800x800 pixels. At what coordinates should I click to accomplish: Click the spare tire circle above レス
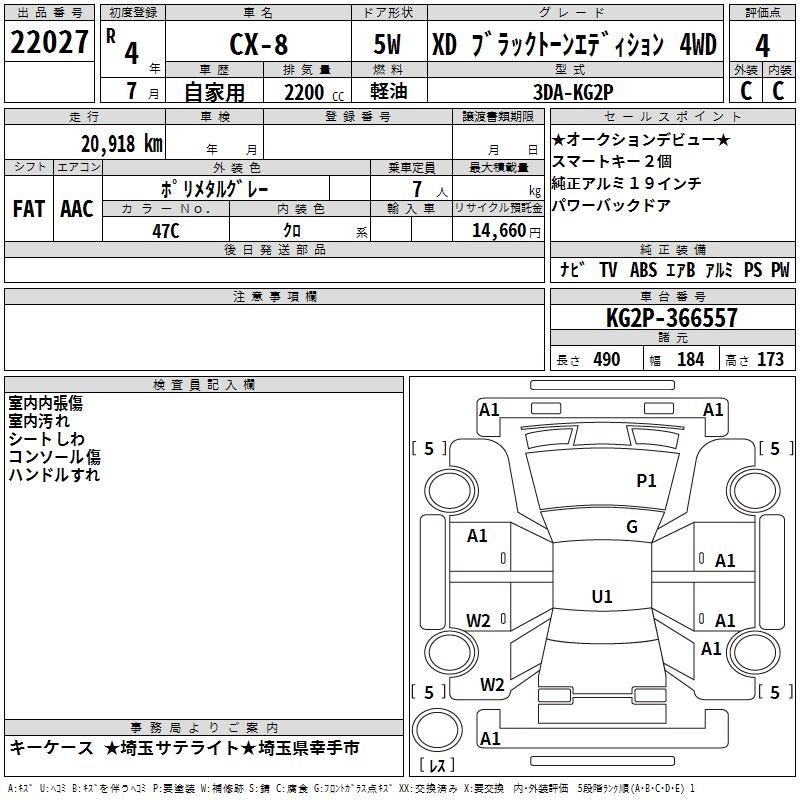pyautogui.click(x=437, y=729)
